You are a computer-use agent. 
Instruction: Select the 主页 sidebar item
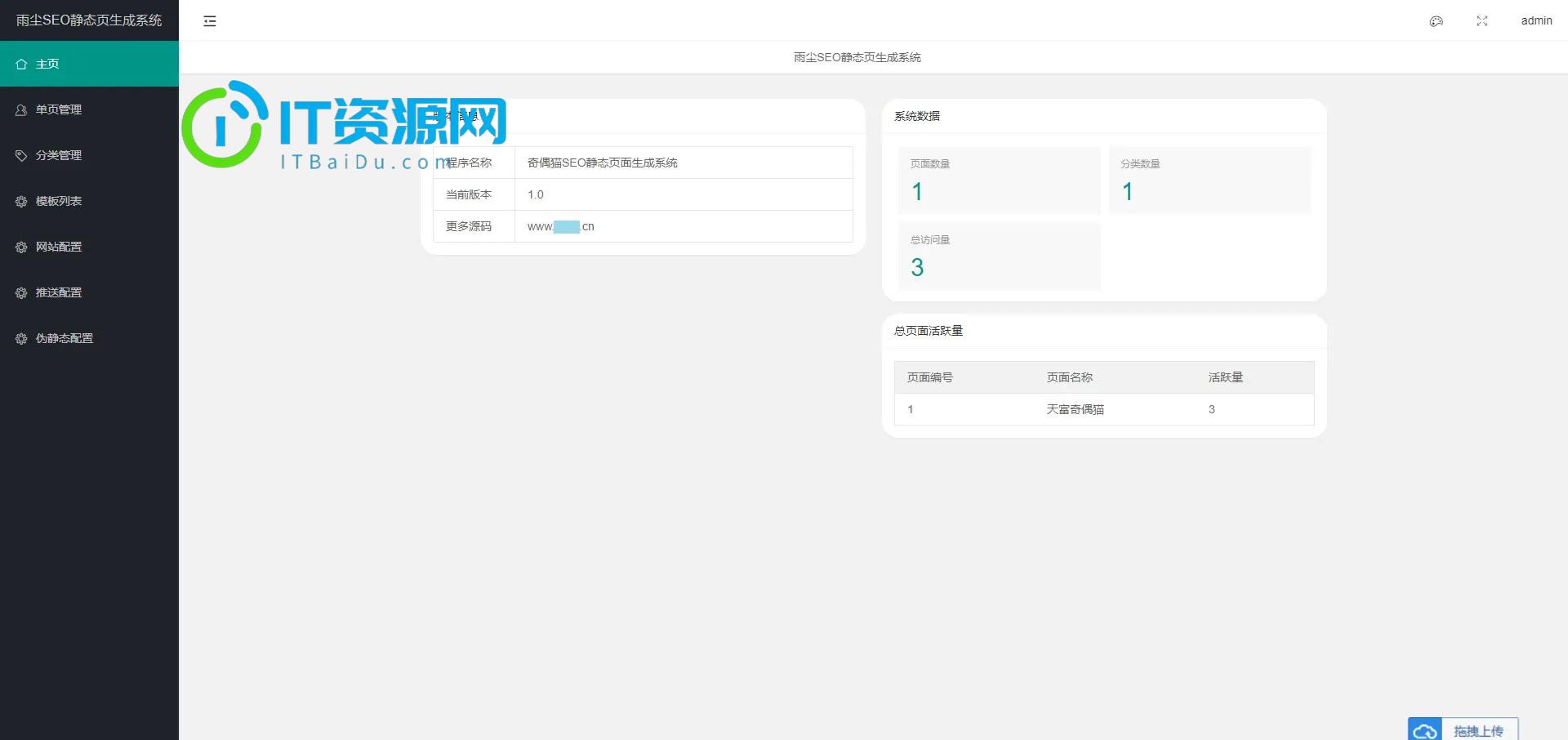[x=89, y=64]
